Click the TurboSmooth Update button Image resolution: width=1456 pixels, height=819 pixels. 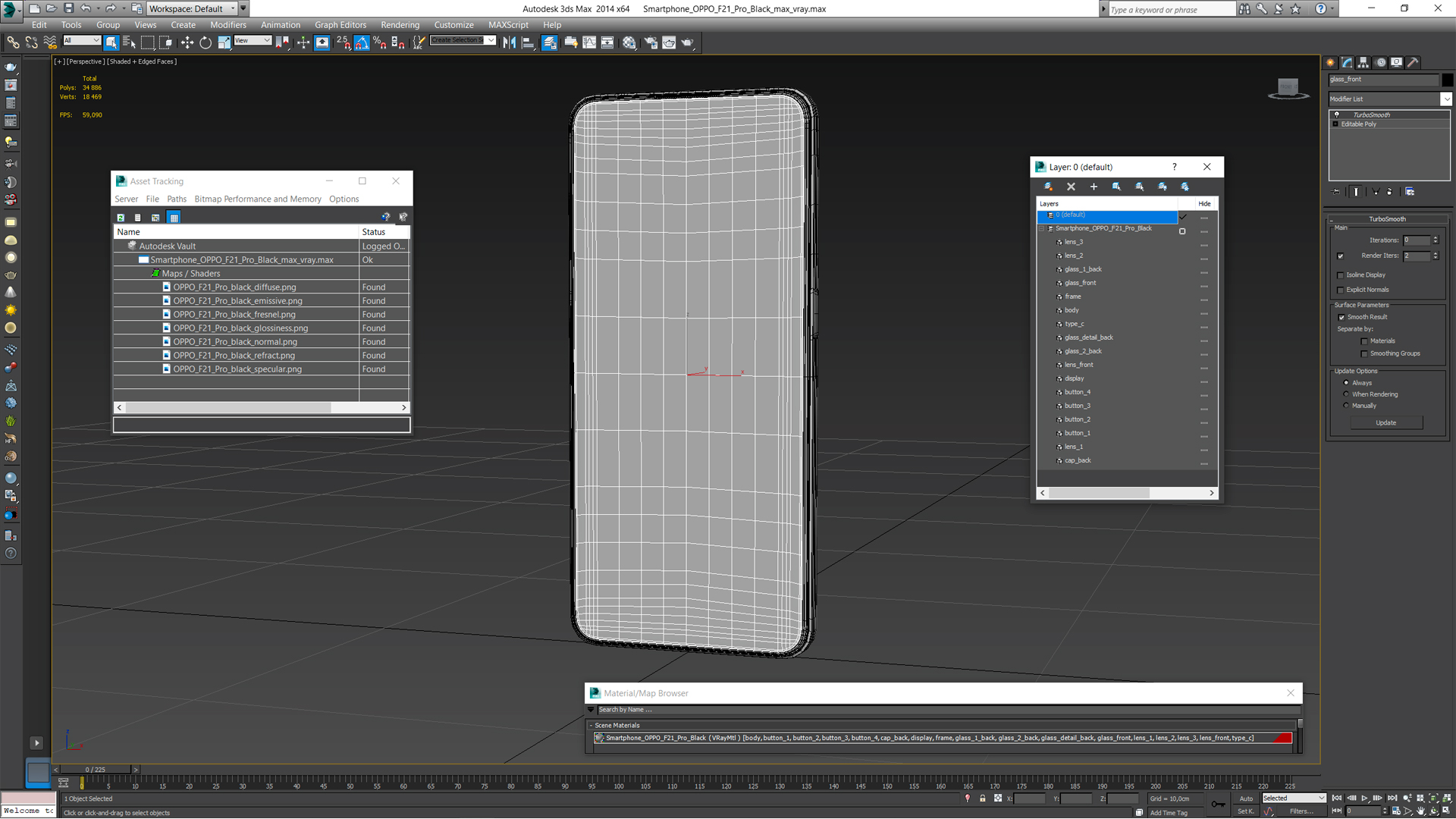click(x=1385, y=423)
